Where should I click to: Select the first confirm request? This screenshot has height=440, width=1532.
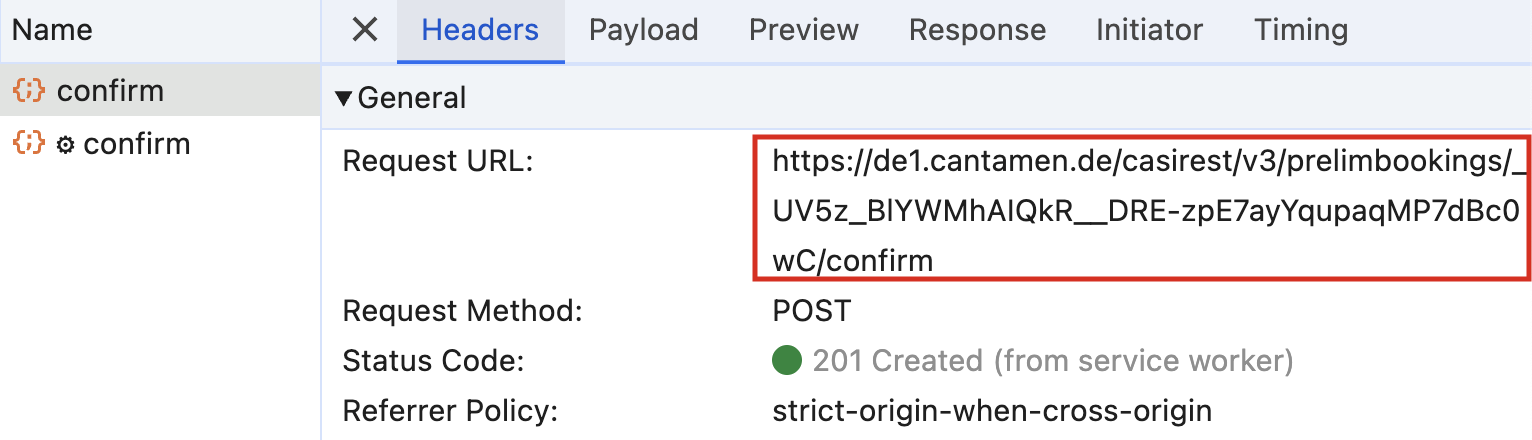(160, 90)
